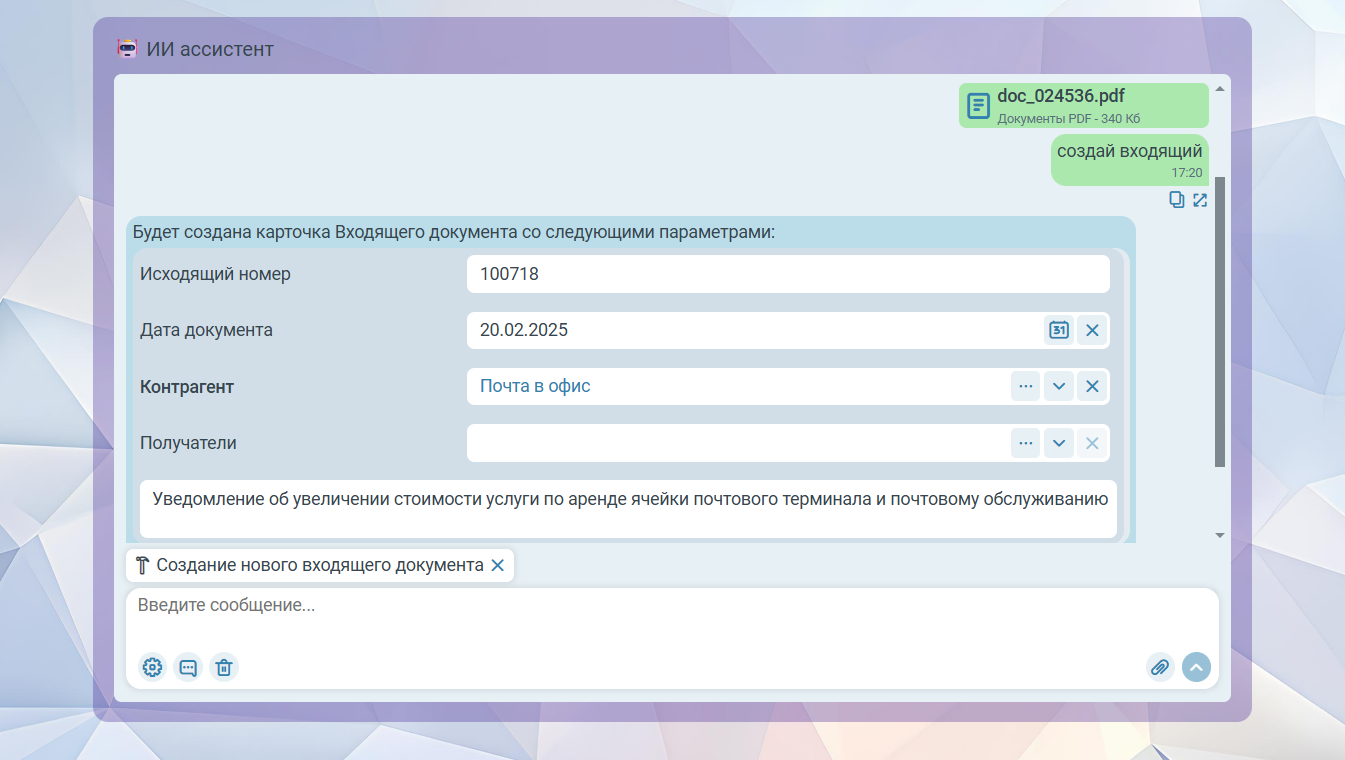
Task: Open Контрагент selection dialog via ellipsis
Action: coord(1025,386)
